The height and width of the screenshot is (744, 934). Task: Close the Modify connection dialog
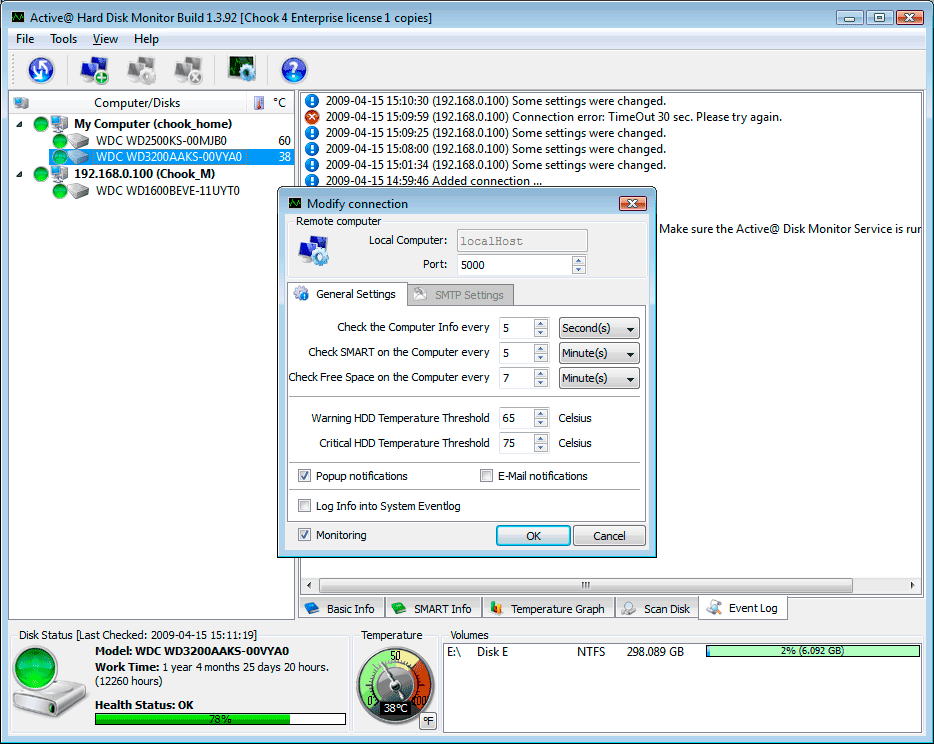633,204
